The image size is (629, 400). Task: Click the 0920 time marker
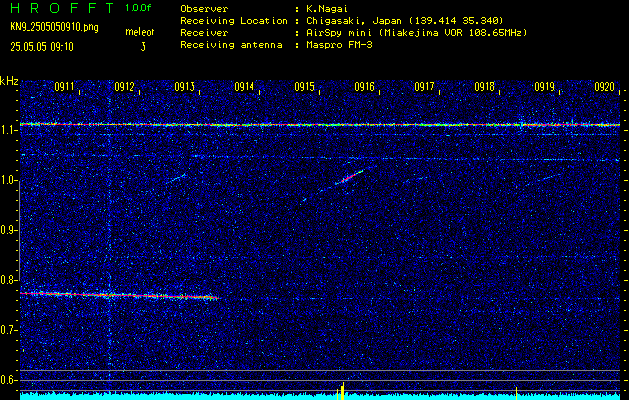pyautogui.click(x=604, y=86)
